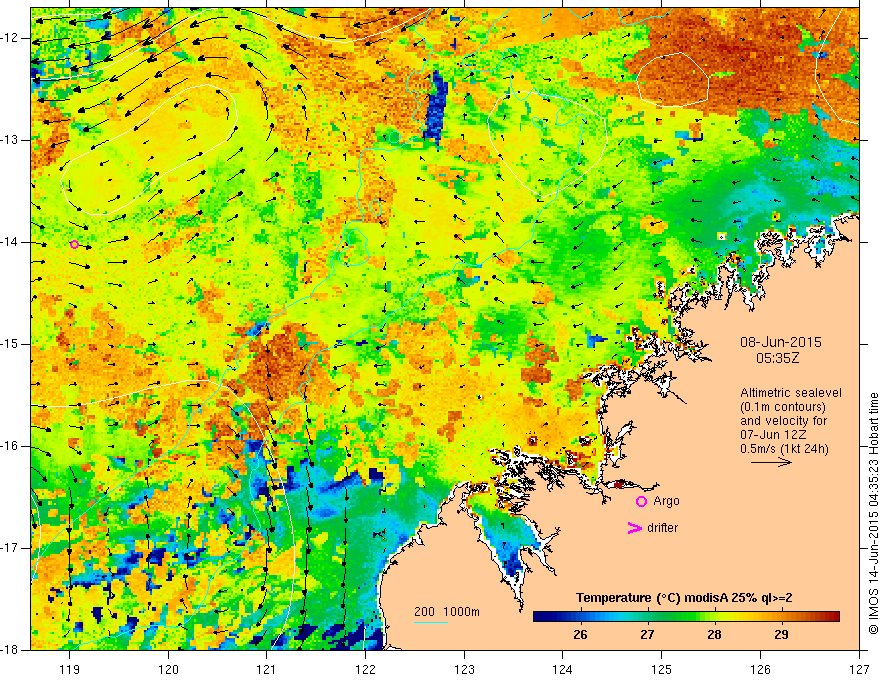Click the longitude 121 axis label
This screenshot has width=880, height=680.
pyautogui.click(x=267, y=669)
